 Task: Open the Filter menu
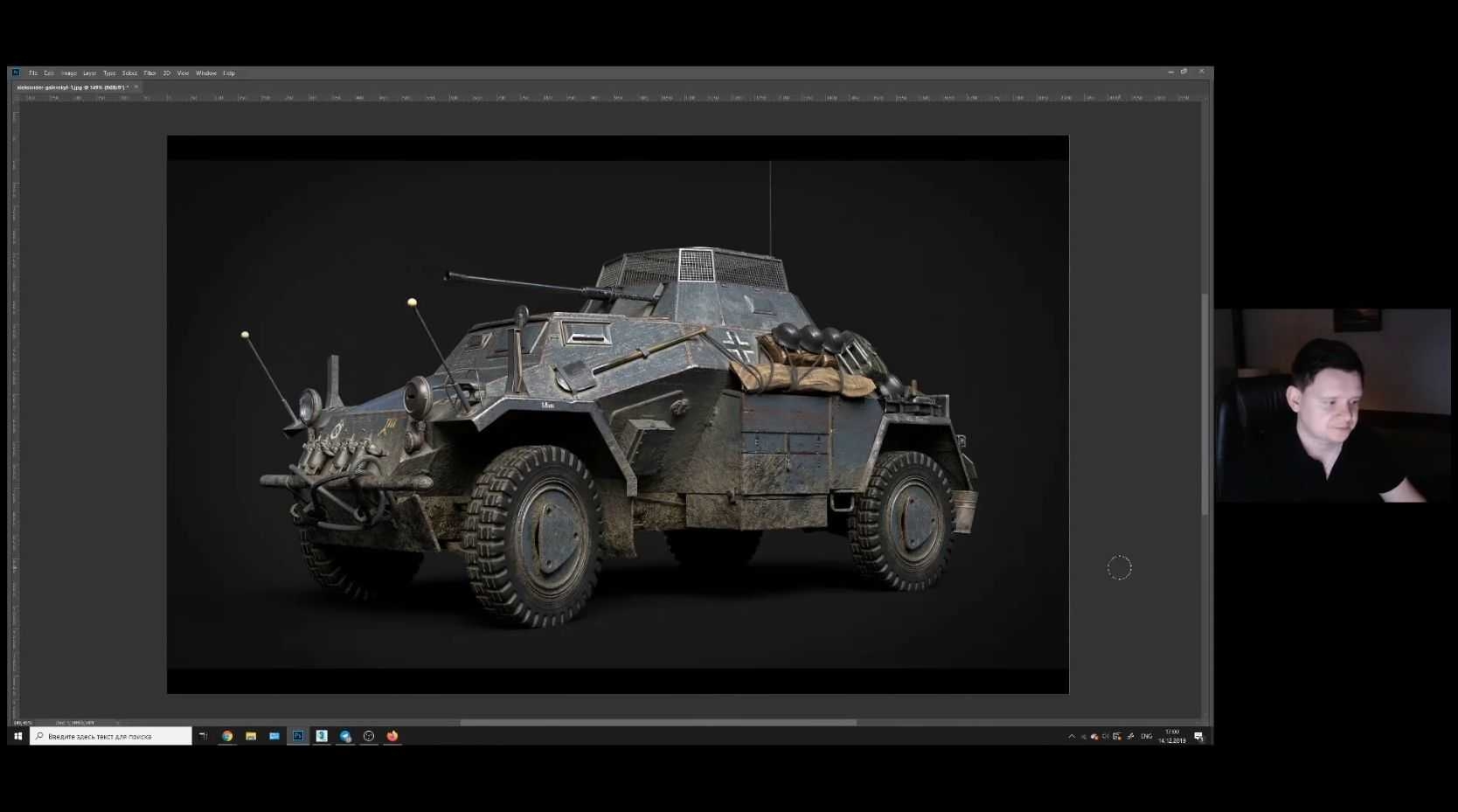click(x=149, y=73)
